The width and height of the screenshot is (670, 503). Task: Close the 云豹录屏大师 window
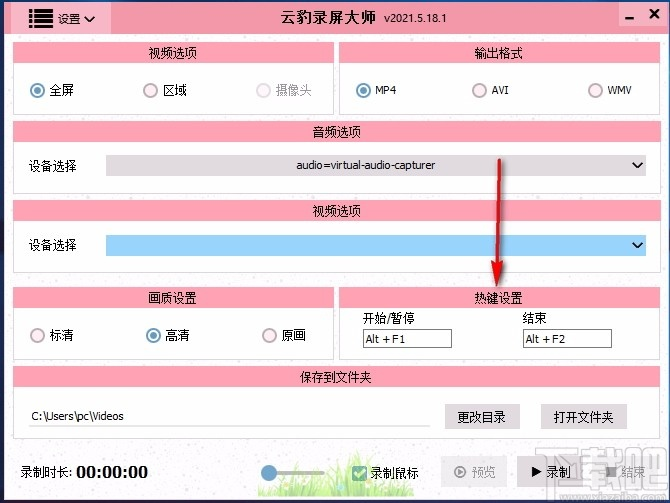click(x=654, y=14)
